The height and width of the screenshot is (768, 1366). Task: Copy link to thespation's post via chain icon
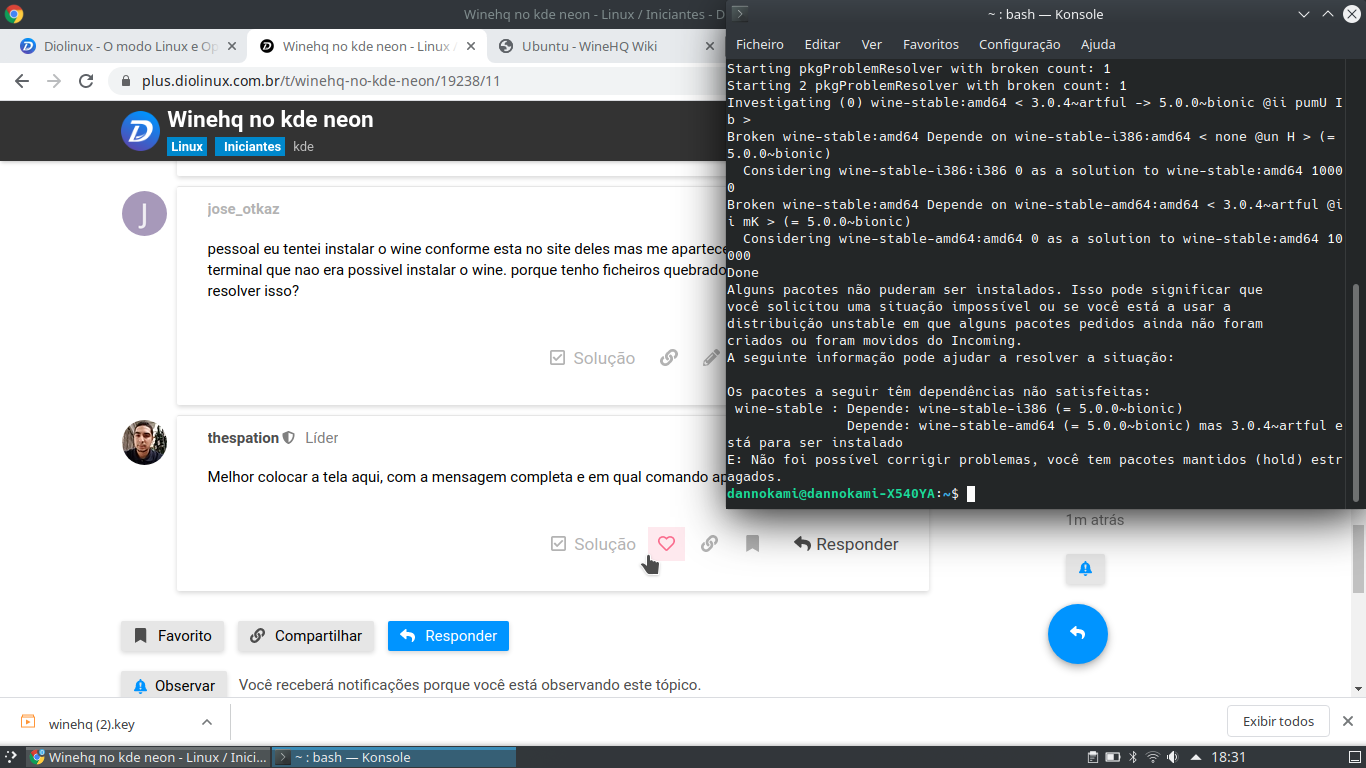tap(709, 544)
